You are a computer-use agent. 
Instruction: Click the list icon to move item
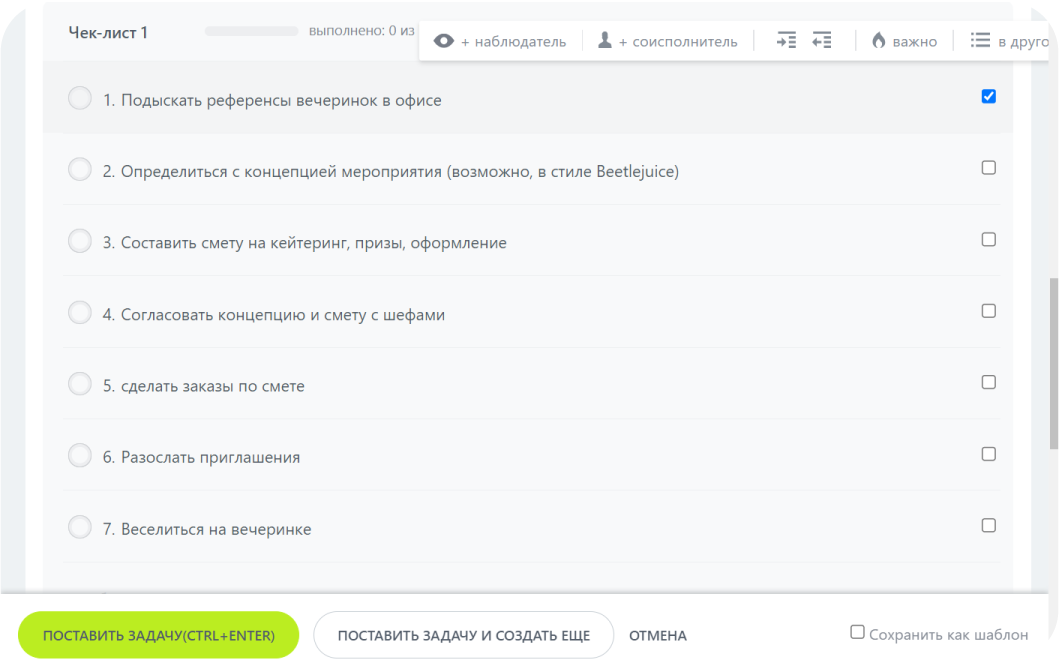pos(980,41)
